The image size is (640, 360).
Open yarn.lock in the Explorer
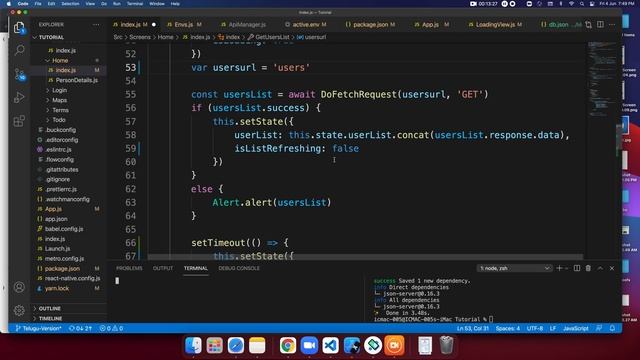[x=57, y=289]
